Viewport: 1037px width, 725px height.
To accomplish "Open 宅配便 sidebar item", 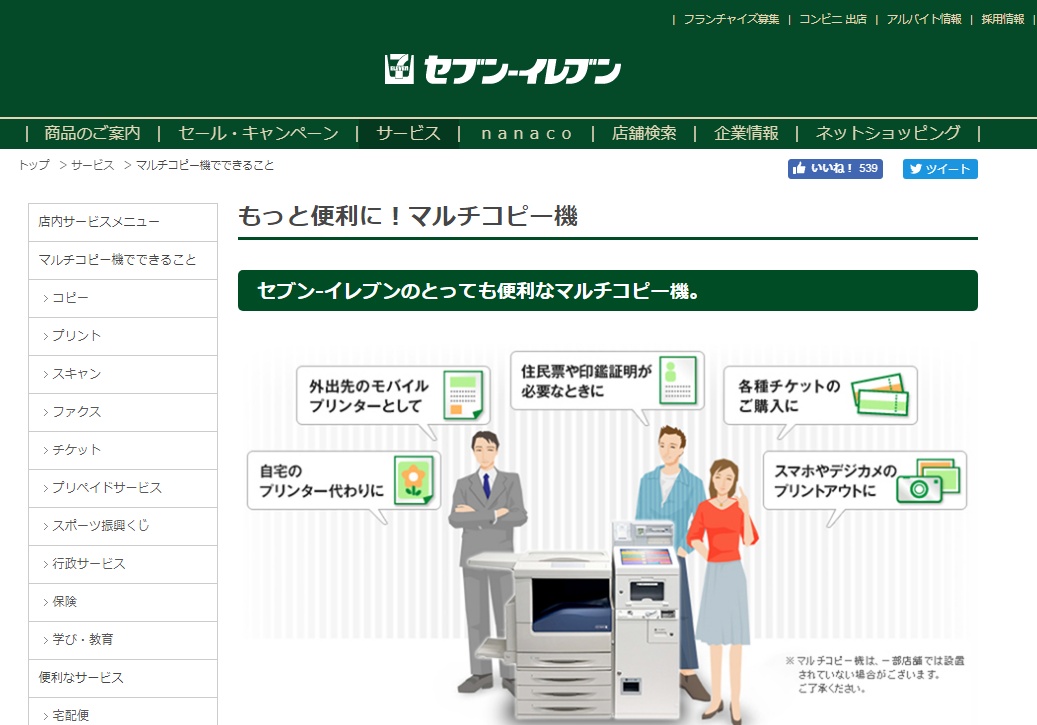I will 123,712.
